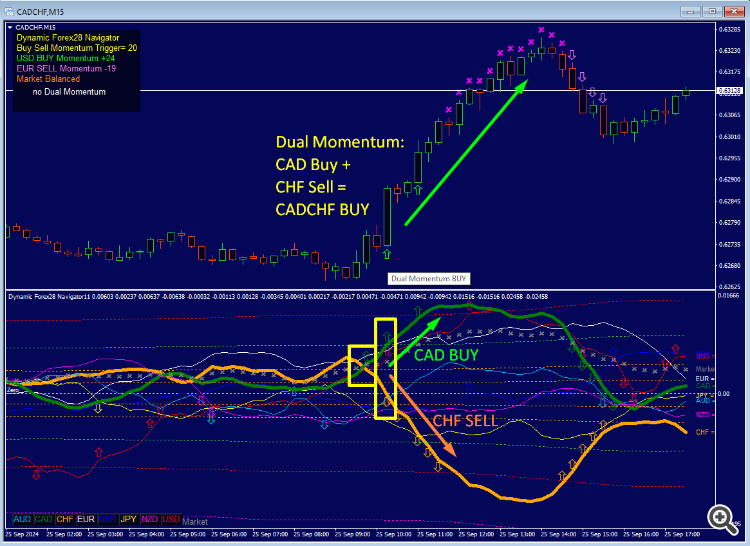750x546 pixels.
Task: Click 'EUR SELL Momentum -19' text
Action: [x=66, y=68]
